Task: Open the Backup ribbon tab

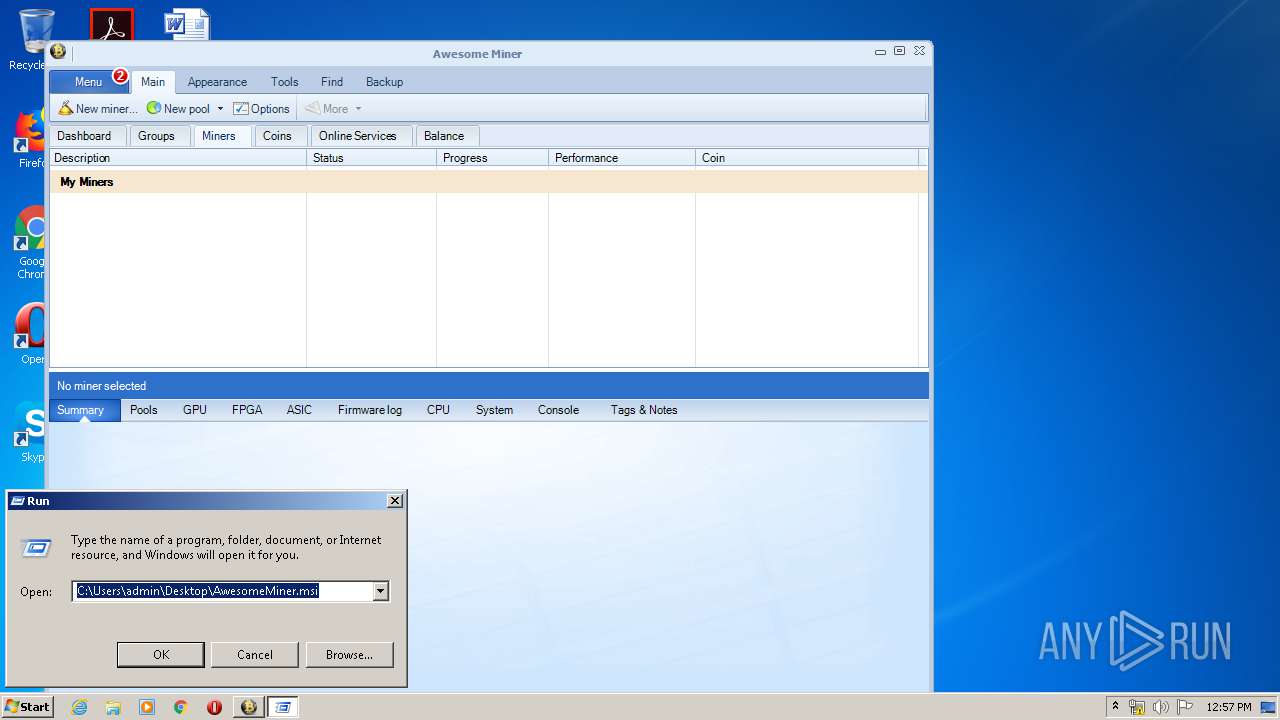Action: tap(384, 82)
